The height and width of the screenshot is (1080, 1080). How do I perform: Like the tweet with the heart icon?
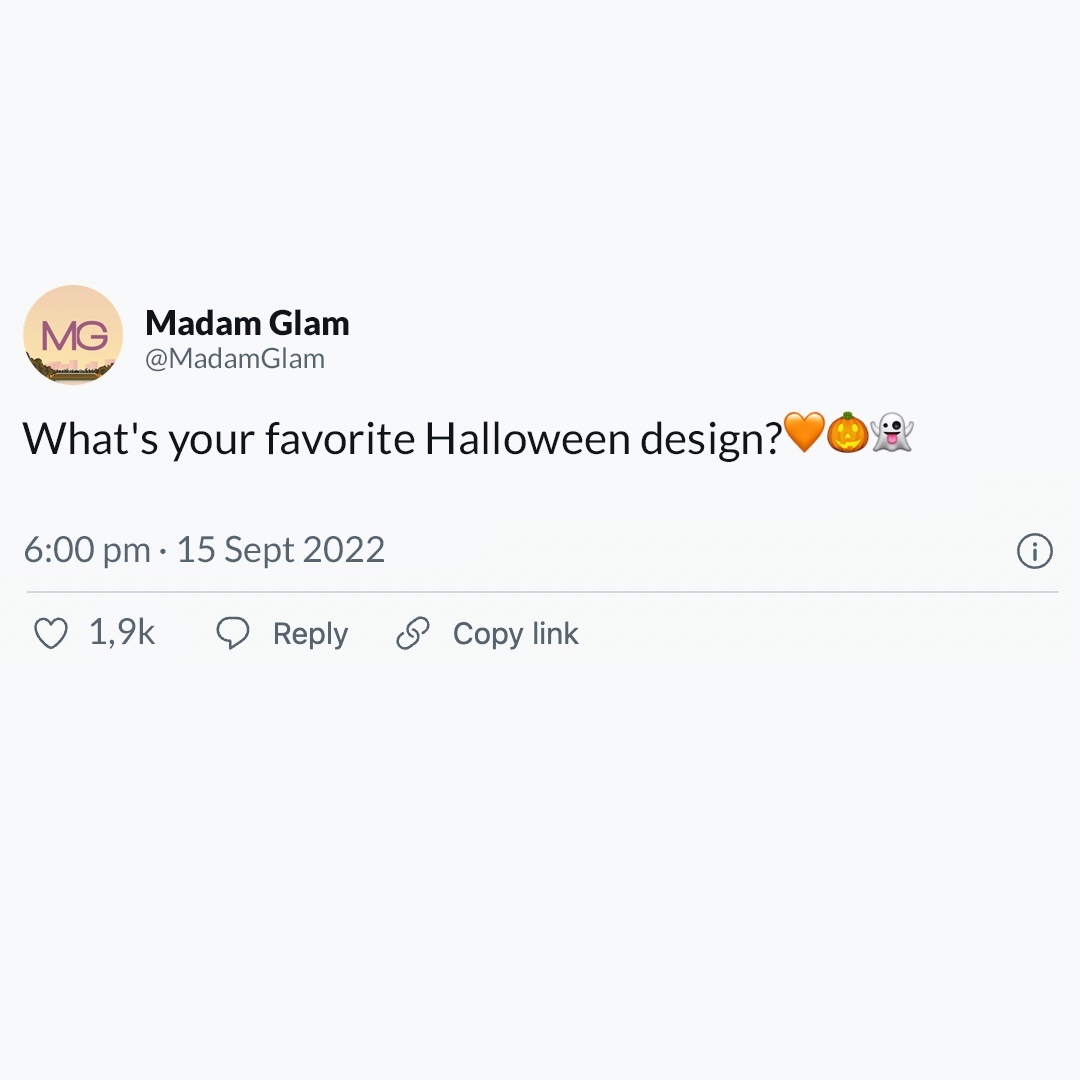click(x=51, y=634)
